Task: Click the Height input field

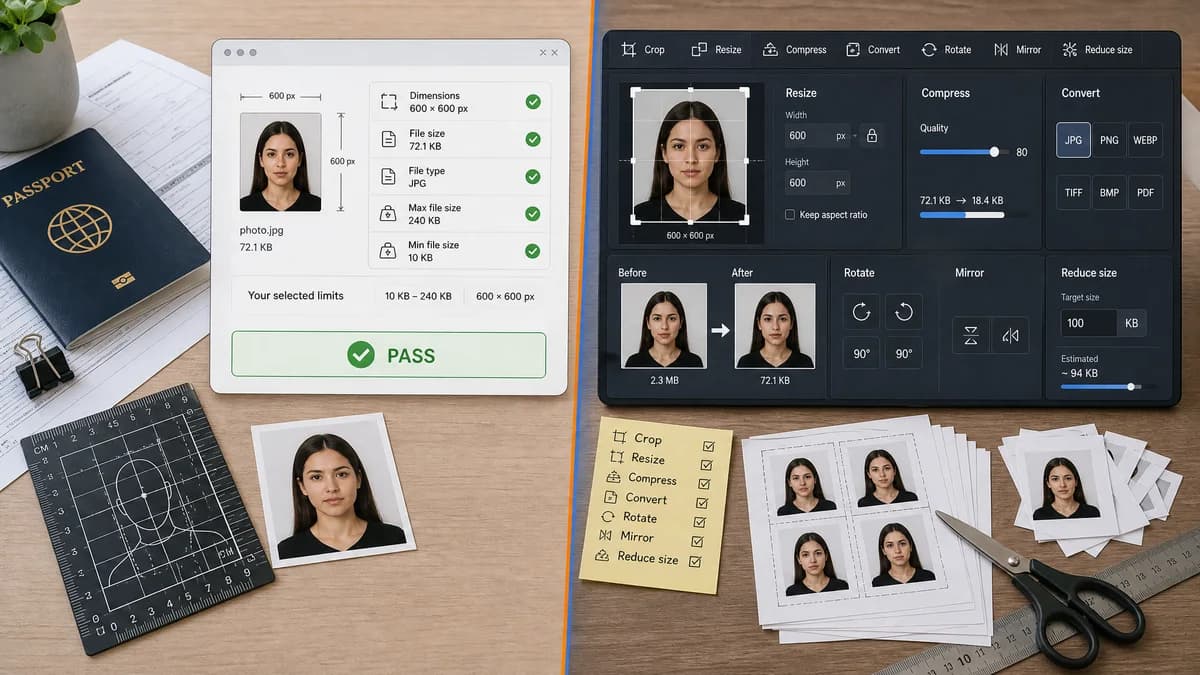Action: tap(817, 183)
